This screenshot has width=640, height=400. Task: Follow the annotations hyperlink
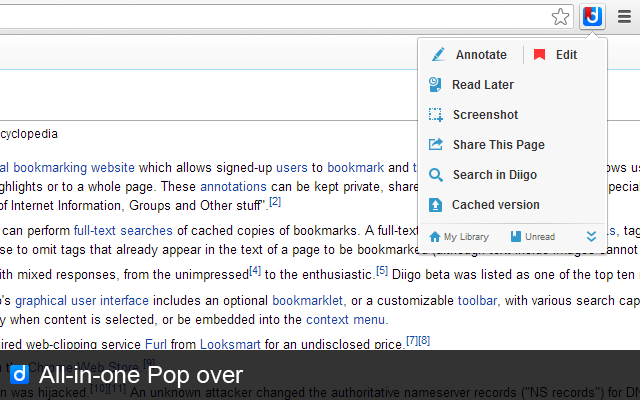point(233,187)
